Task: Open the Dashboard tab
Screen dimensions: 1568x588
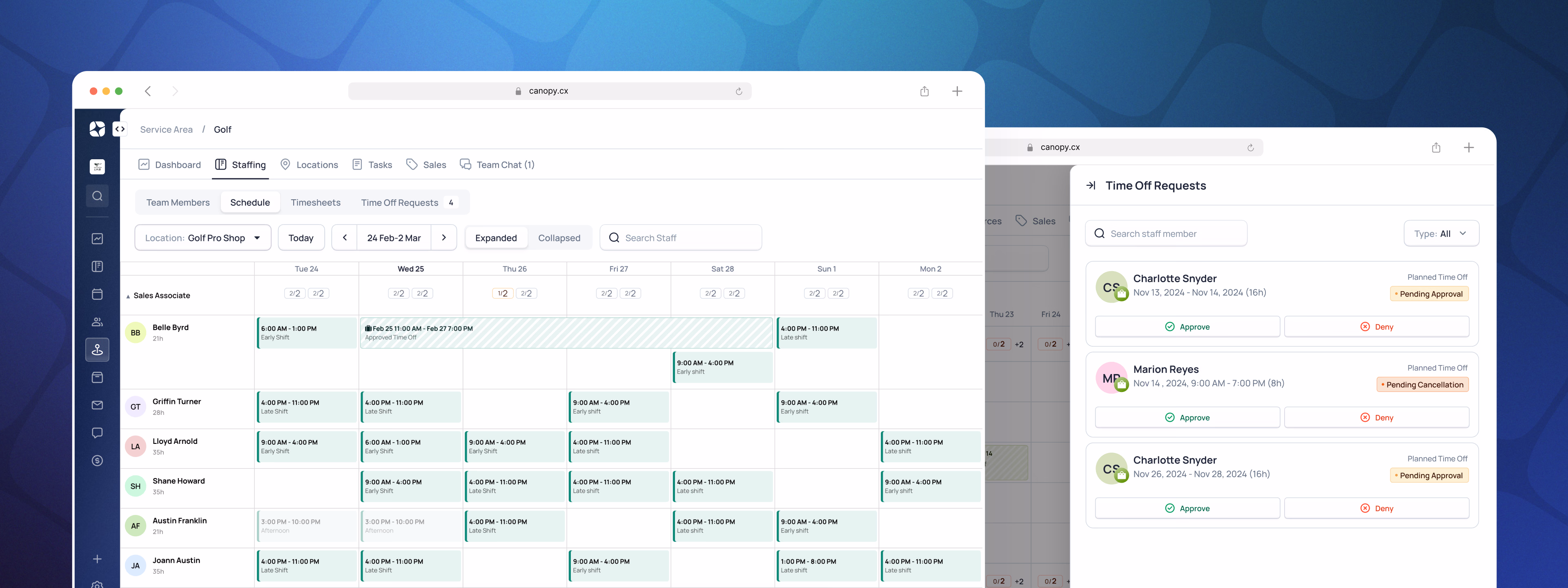Action: pyautogui.click(x=170, y=165)
